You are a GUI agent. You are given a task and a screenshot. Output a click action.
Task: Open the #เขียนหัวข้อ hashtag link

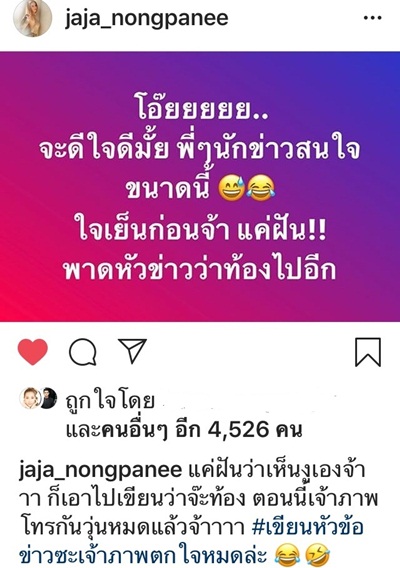[x=307, y=527]
